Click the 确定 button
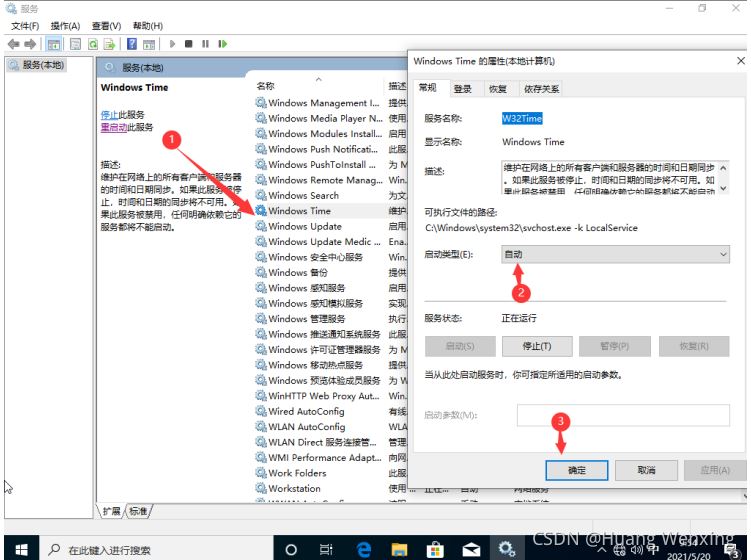This screenshot has height=560, width=751. click(x=577, y=470)
